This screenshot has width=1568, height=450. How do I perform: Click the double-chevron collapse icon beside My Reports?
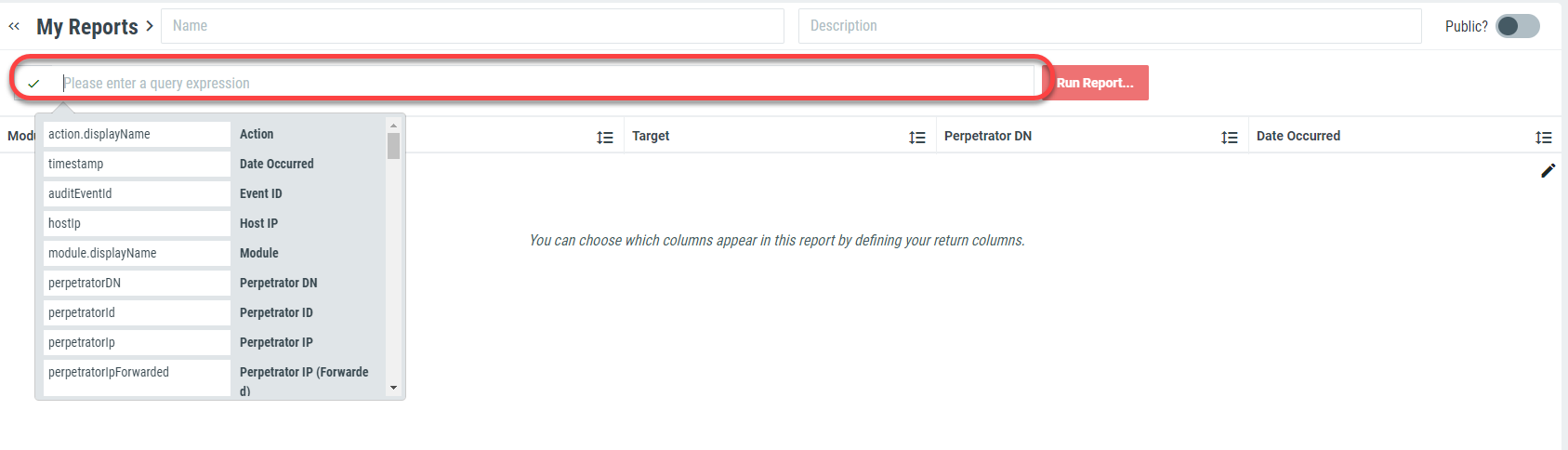coord(14,26)
